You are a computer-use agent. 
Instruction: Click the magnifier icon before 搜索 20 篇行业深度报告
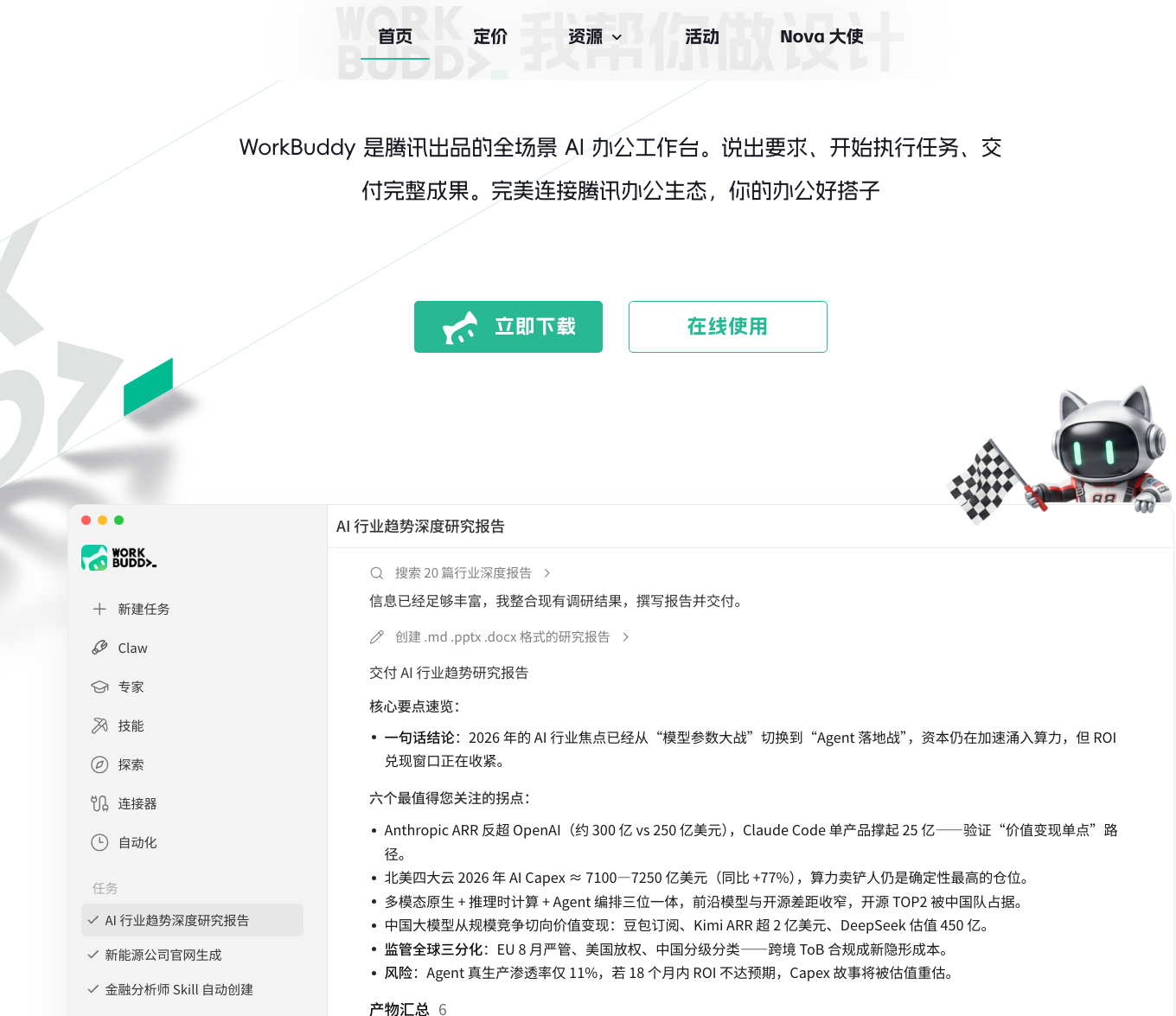tap(376, 572)
